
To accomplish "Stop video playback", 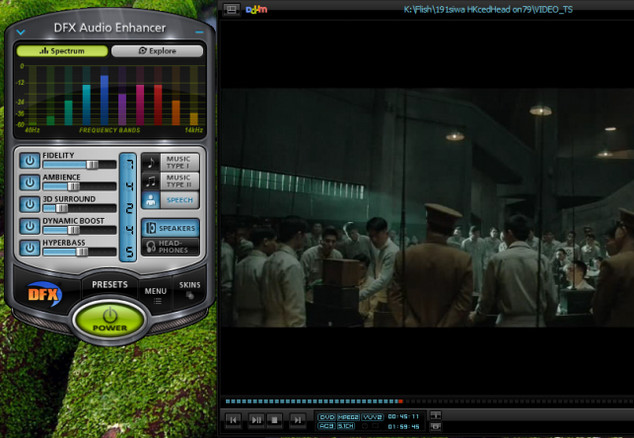I will point(275,420).
